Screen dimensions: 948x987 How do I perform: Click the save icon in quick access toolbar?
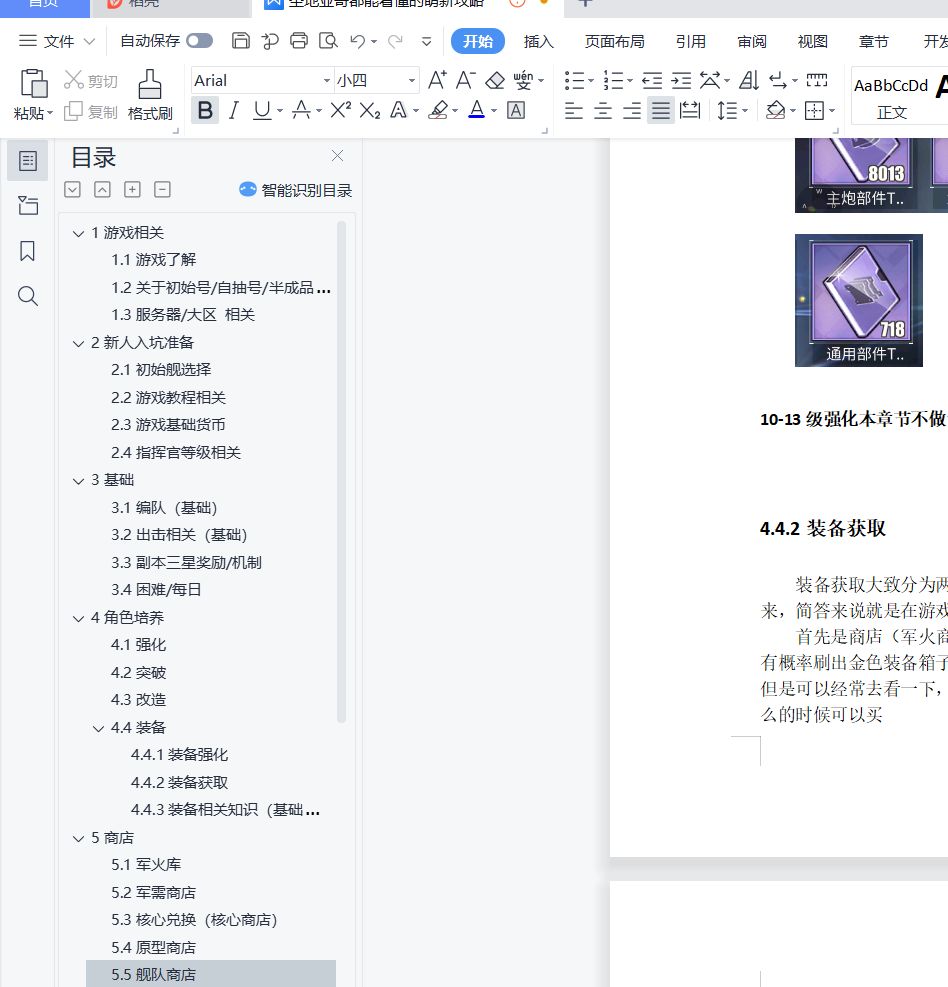point(240,41)
